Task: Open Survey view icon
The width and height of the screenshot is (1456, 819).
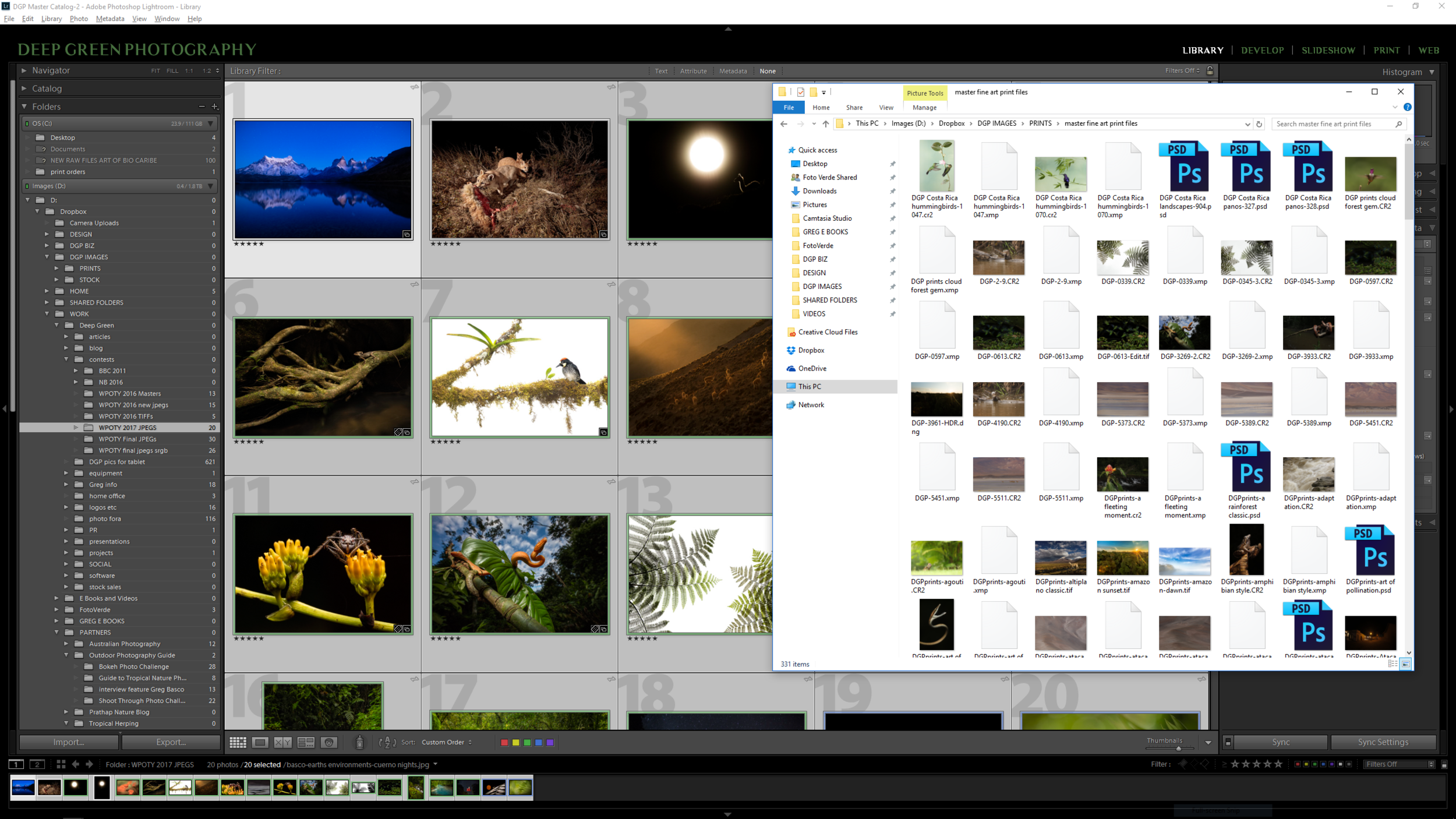Action: pyautogui.click(x=306, y=742)
